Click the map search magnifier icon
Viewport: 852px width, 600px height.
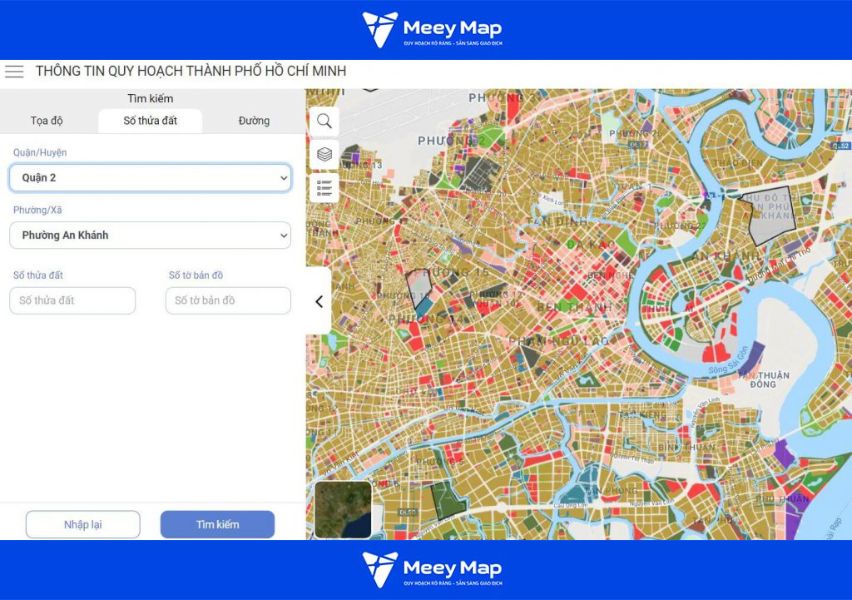click(324, 121)
